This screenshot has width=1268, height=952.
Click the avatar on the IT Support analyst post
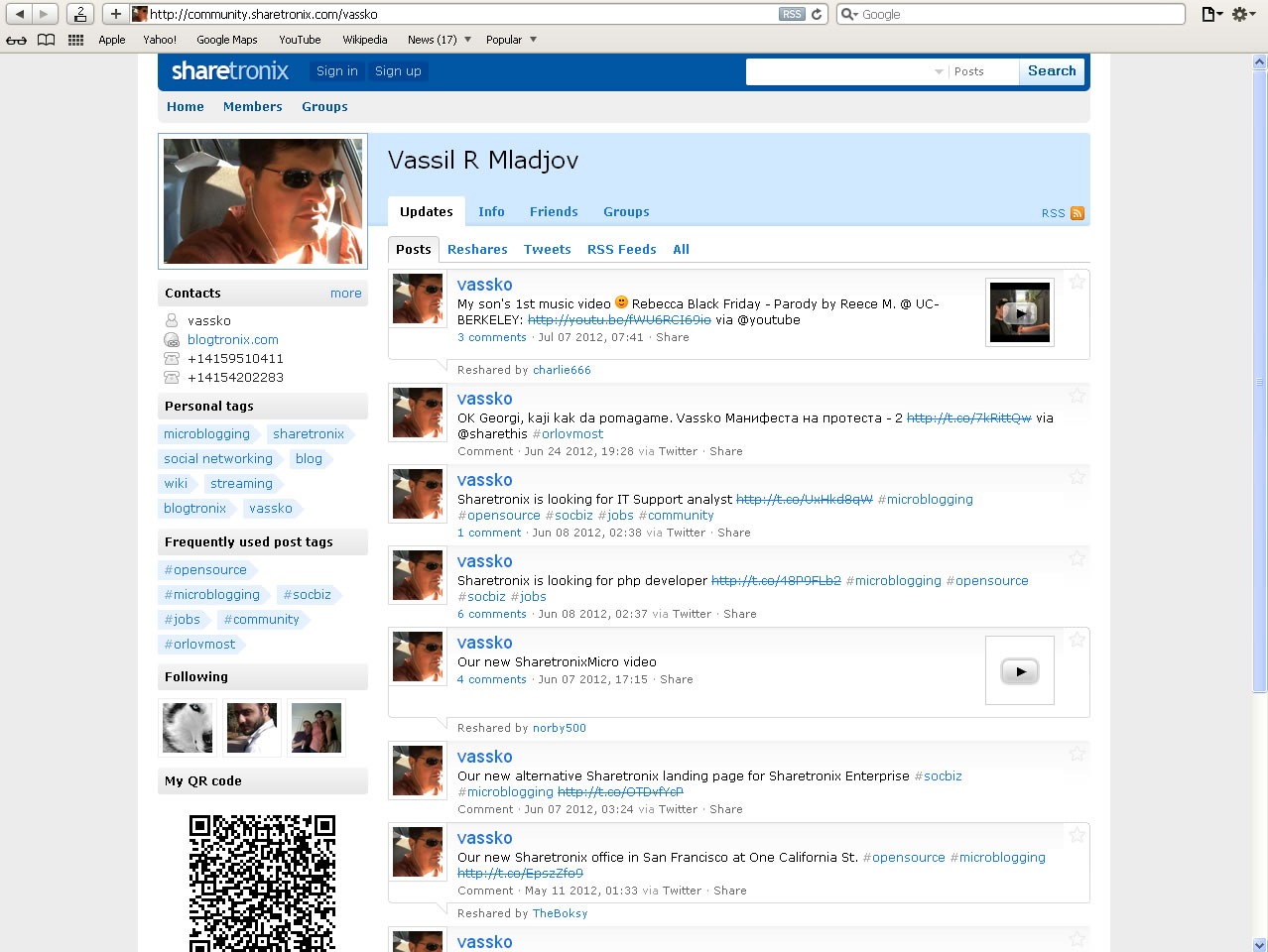click(418, 494)
